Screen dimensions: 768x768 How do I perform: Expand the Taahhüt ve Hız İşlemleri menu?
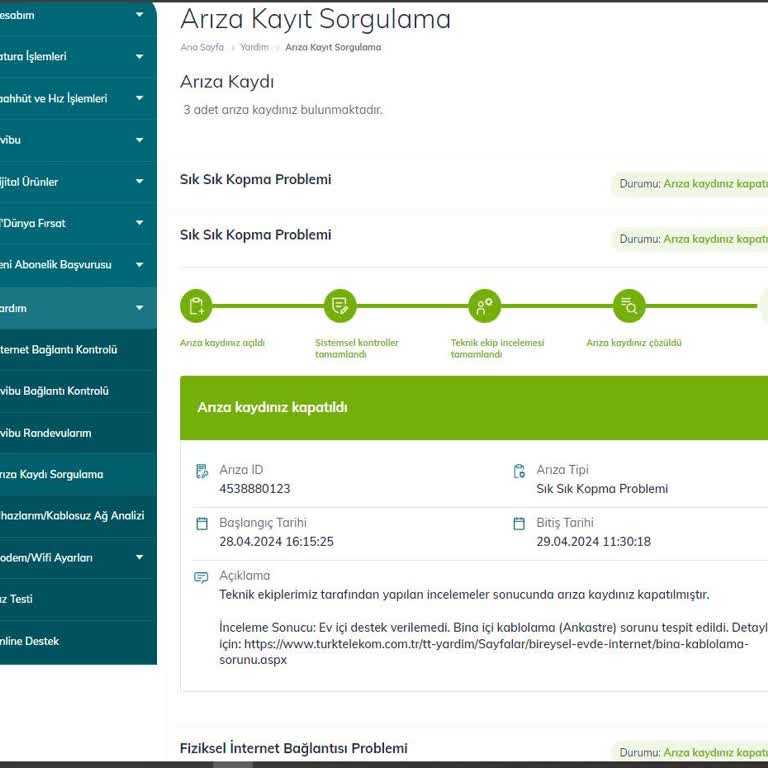(x=140, y=98)
